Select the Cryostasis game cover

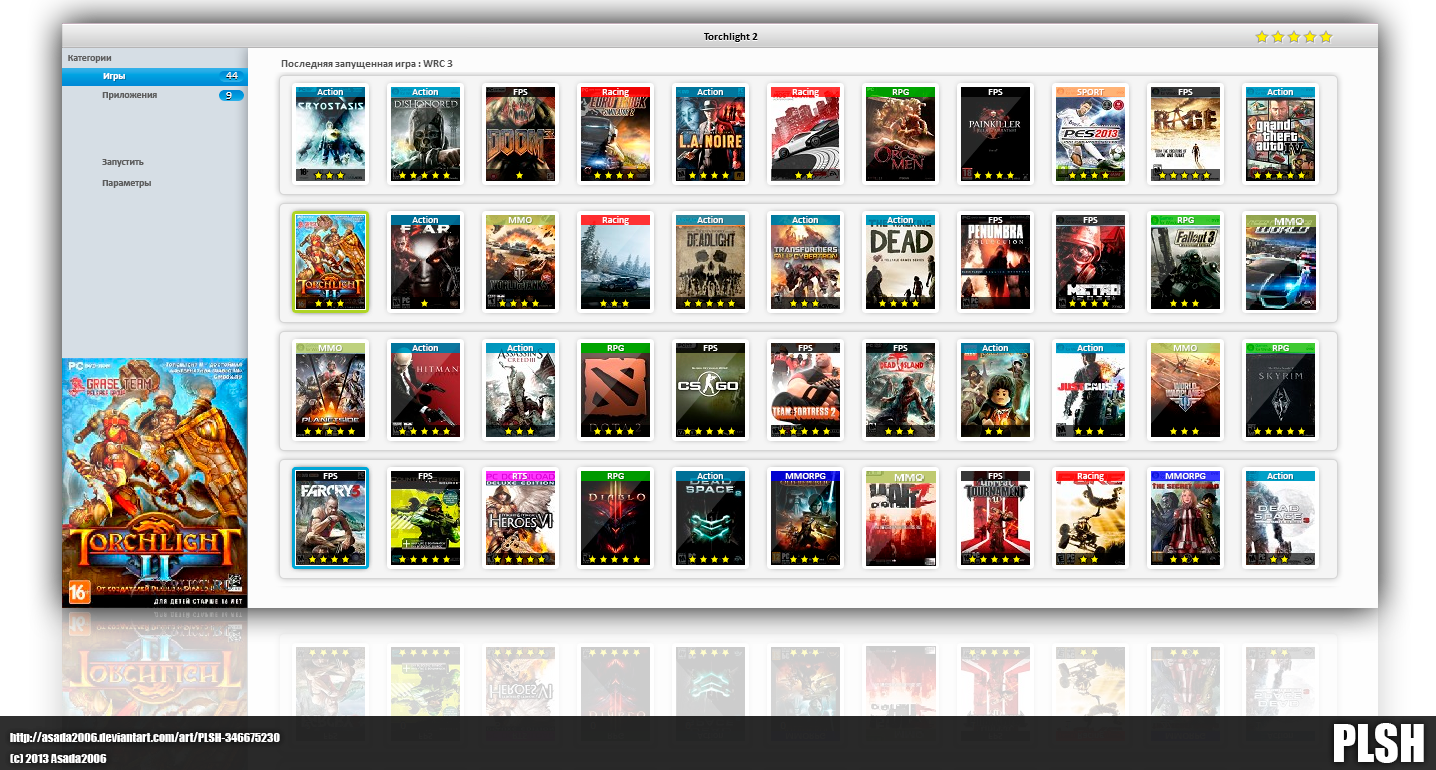(x=330, y=134)
